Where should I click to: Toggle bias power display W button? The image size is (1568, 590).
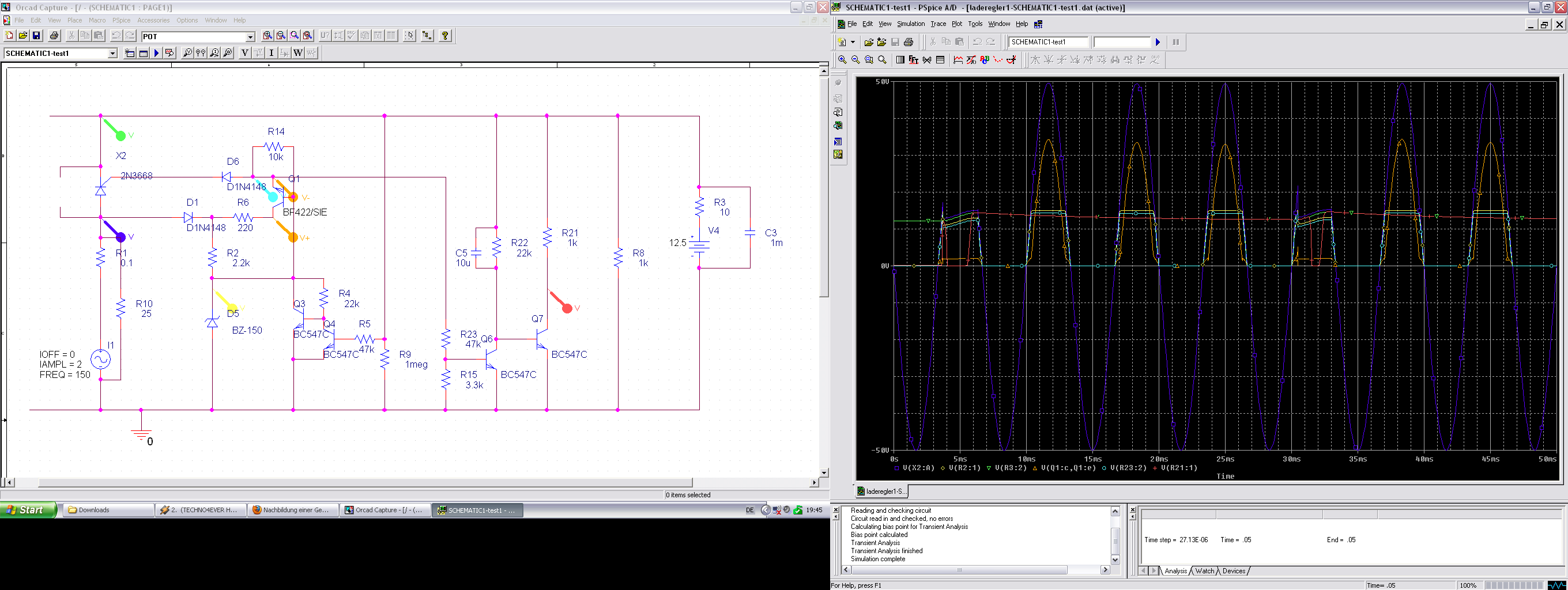click(x=298, y=53)
